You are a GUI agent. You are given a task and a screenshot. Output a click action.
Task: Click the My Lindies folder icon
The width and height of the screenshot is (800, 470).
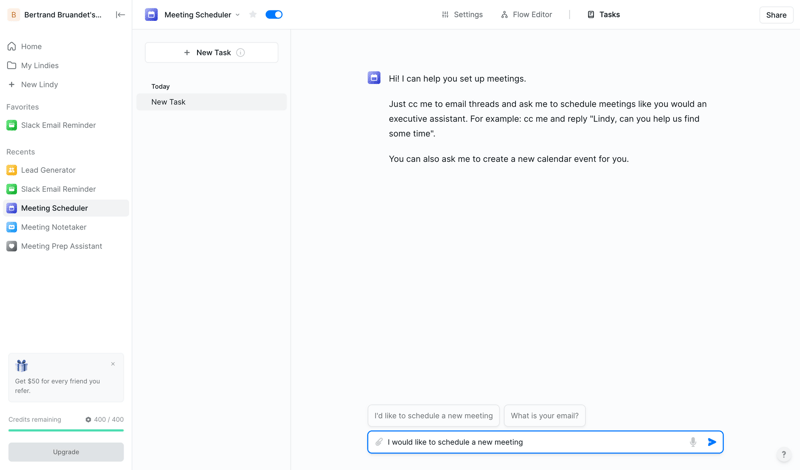point(11,65)
